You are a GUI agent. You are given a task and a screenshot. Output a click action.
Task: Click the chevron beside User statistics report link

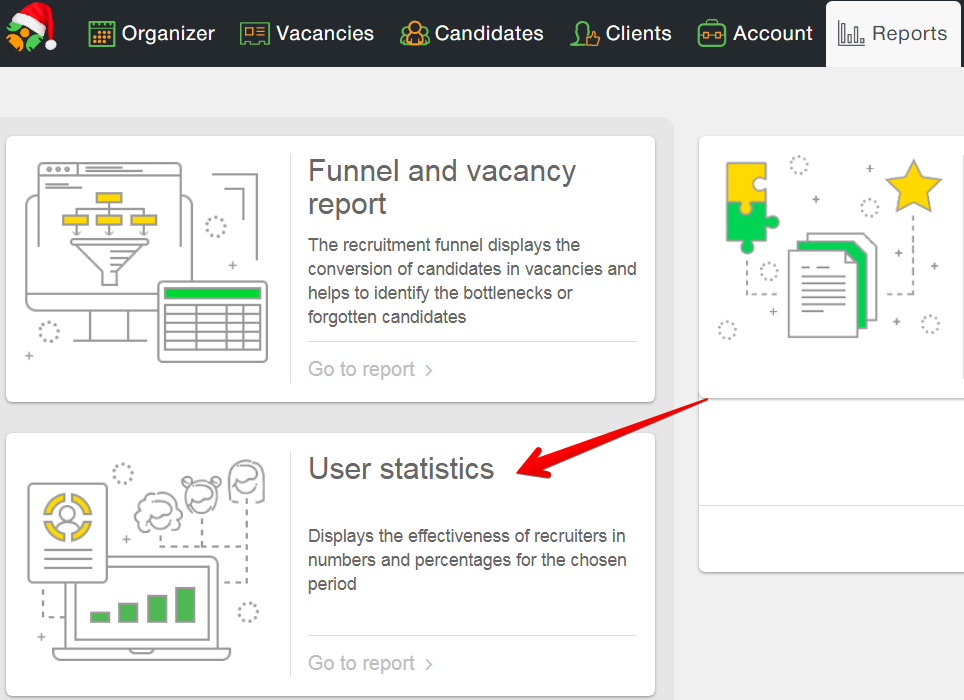coord(429,665)
